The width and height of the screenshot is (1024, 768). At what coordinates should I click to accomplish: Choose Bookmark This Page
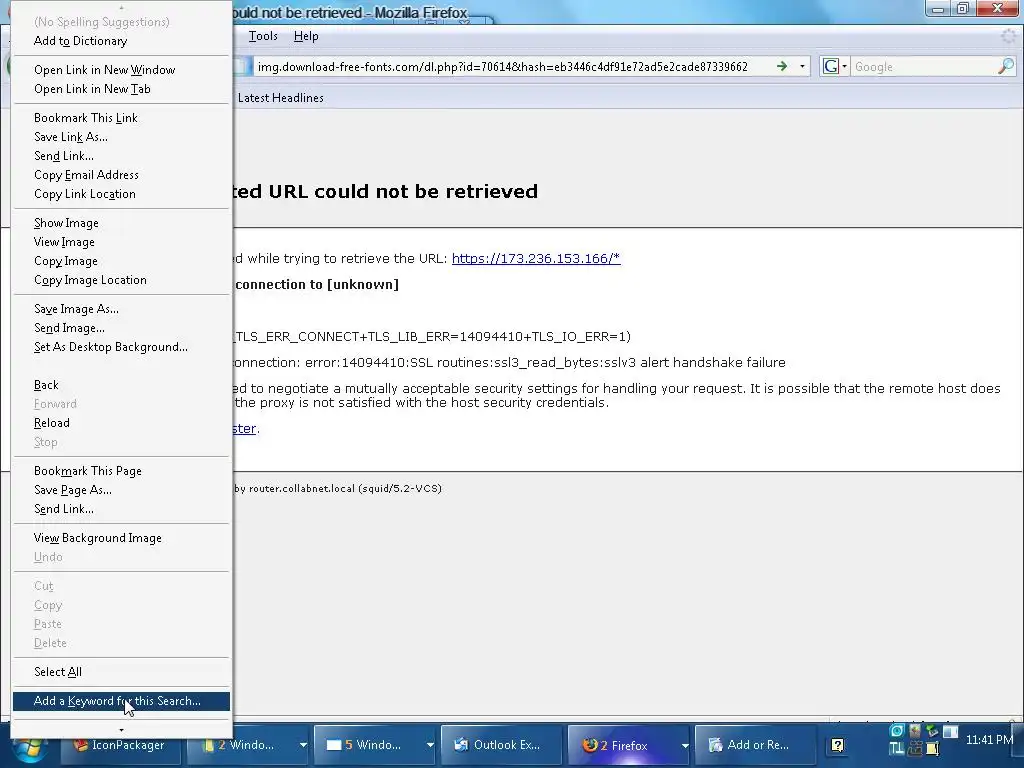pyautogui.click(x=121, y=471)
